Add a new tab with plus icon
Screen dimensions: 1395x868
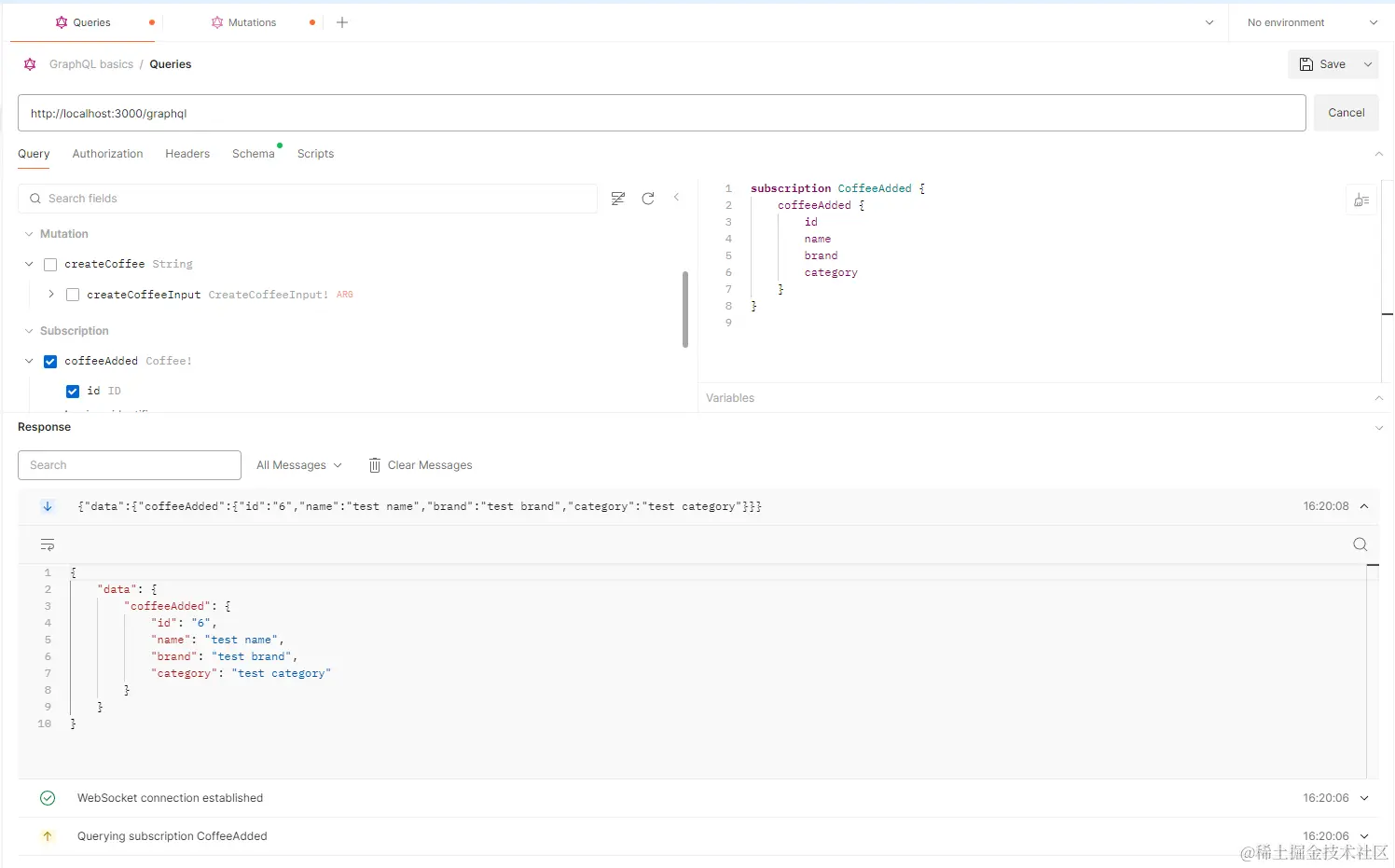point(342,22)
